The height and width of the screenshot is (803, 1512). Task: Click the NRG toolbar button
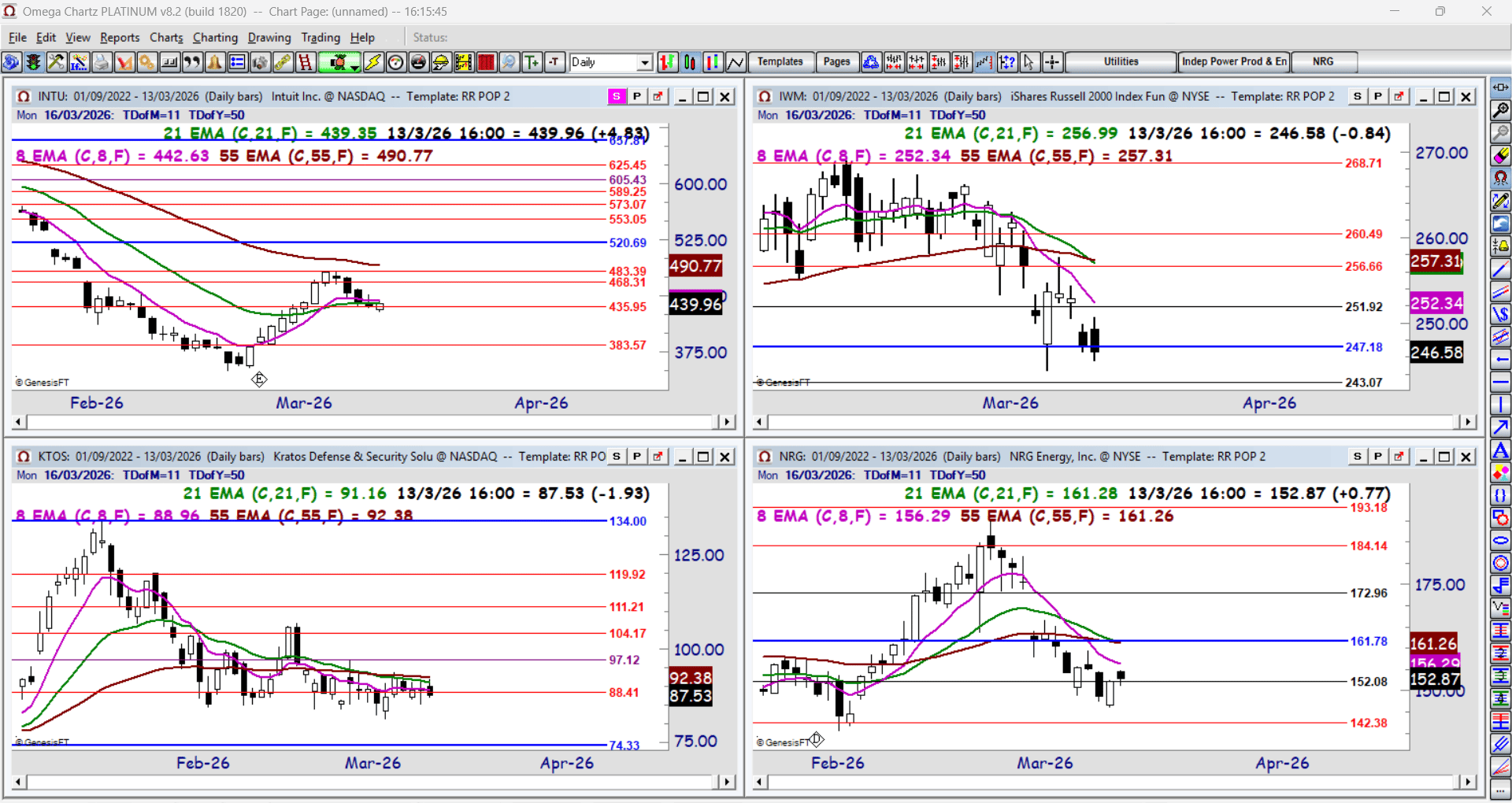[1323, 62]
